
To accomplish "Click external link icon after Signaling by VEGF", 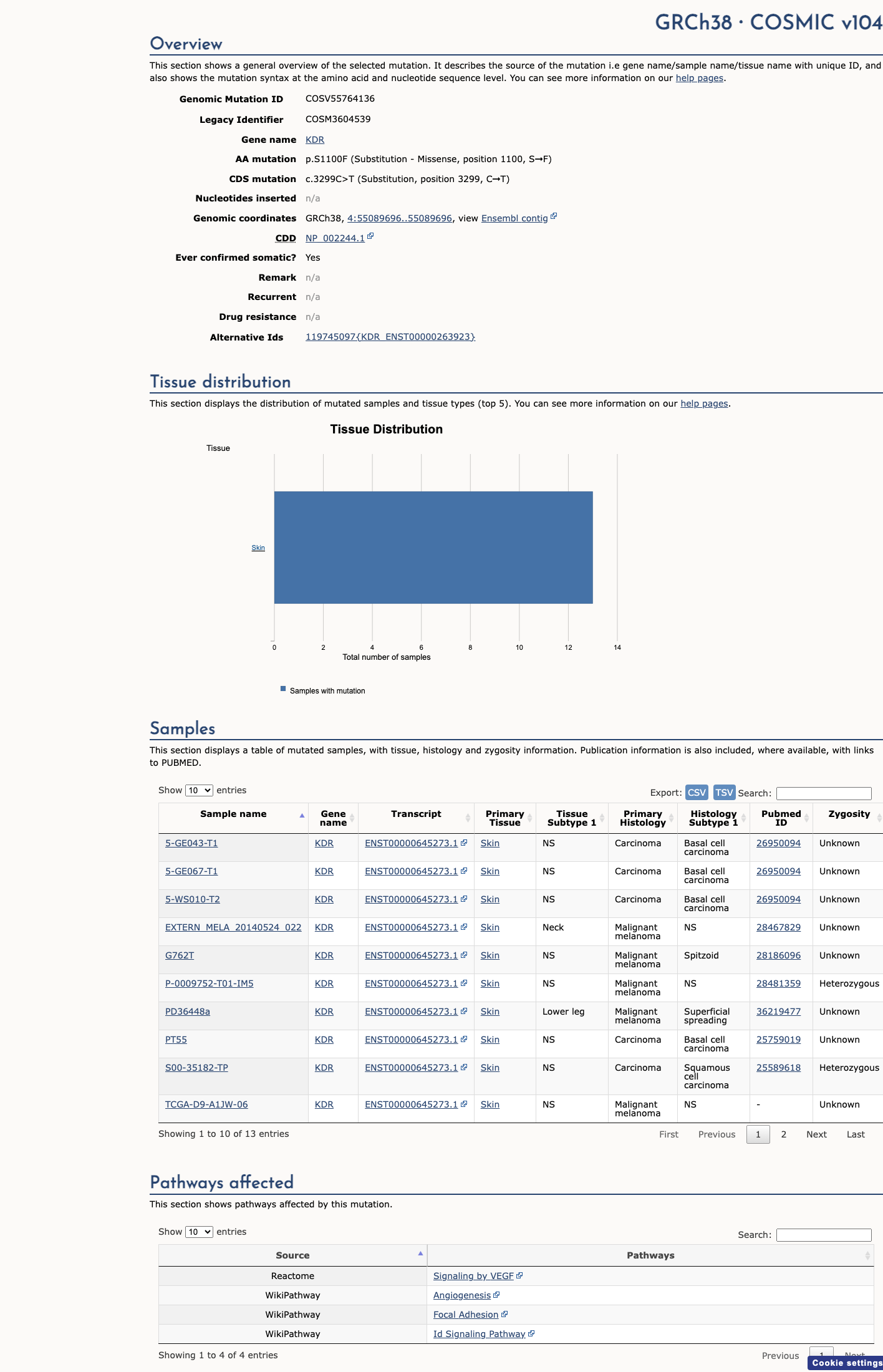I will click(x=519, y=1275).
